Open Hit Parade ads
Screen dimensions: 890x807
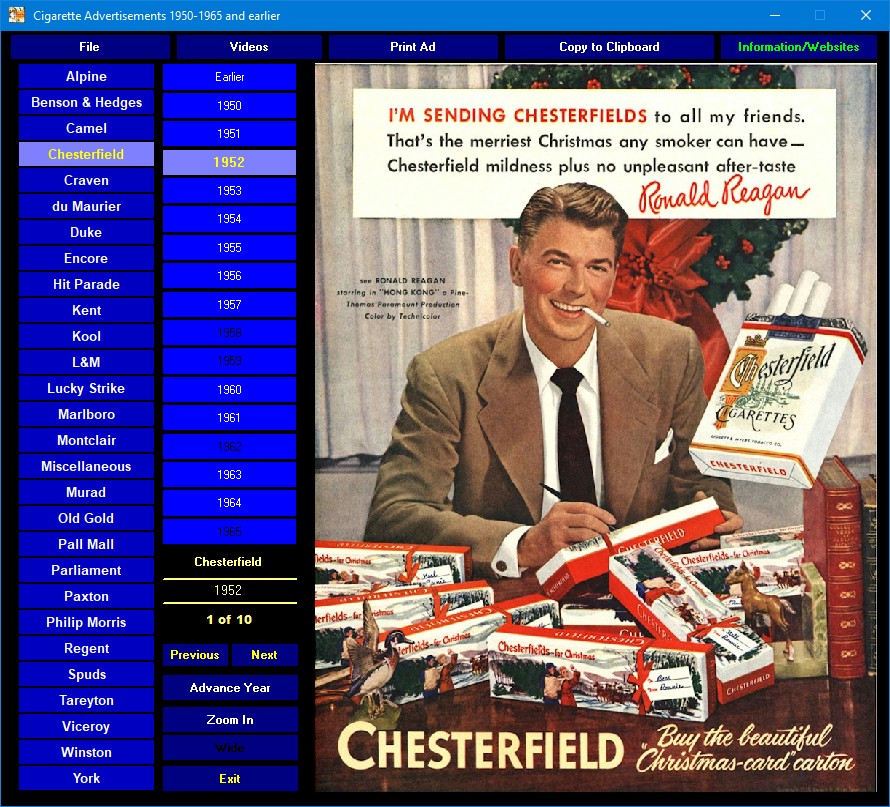86,284
